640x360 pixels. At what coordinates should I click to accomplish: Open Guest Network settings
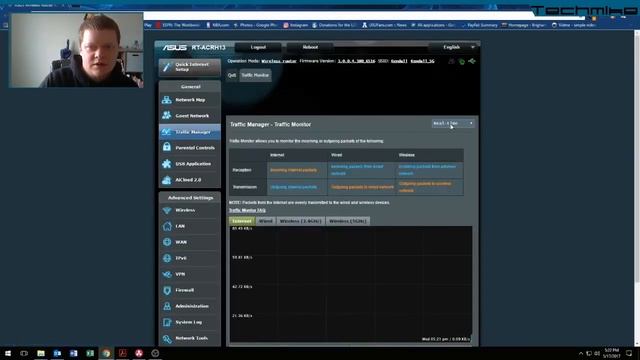pos(190,116)
